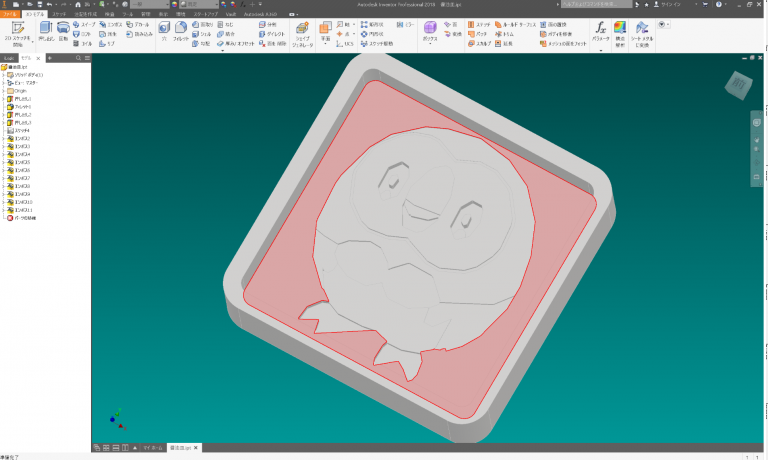
Task: Open My Home (マイ ホーム) document tab
Action: (153, 448)
